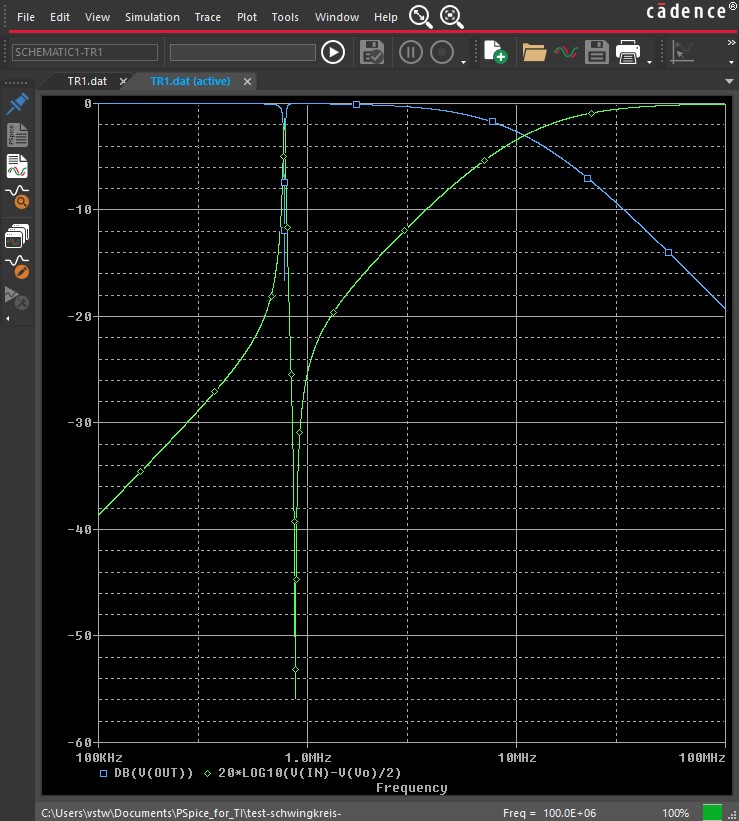The image size is (739, 821).
Task: Click the file path in status bar
Action: [191, 813]
